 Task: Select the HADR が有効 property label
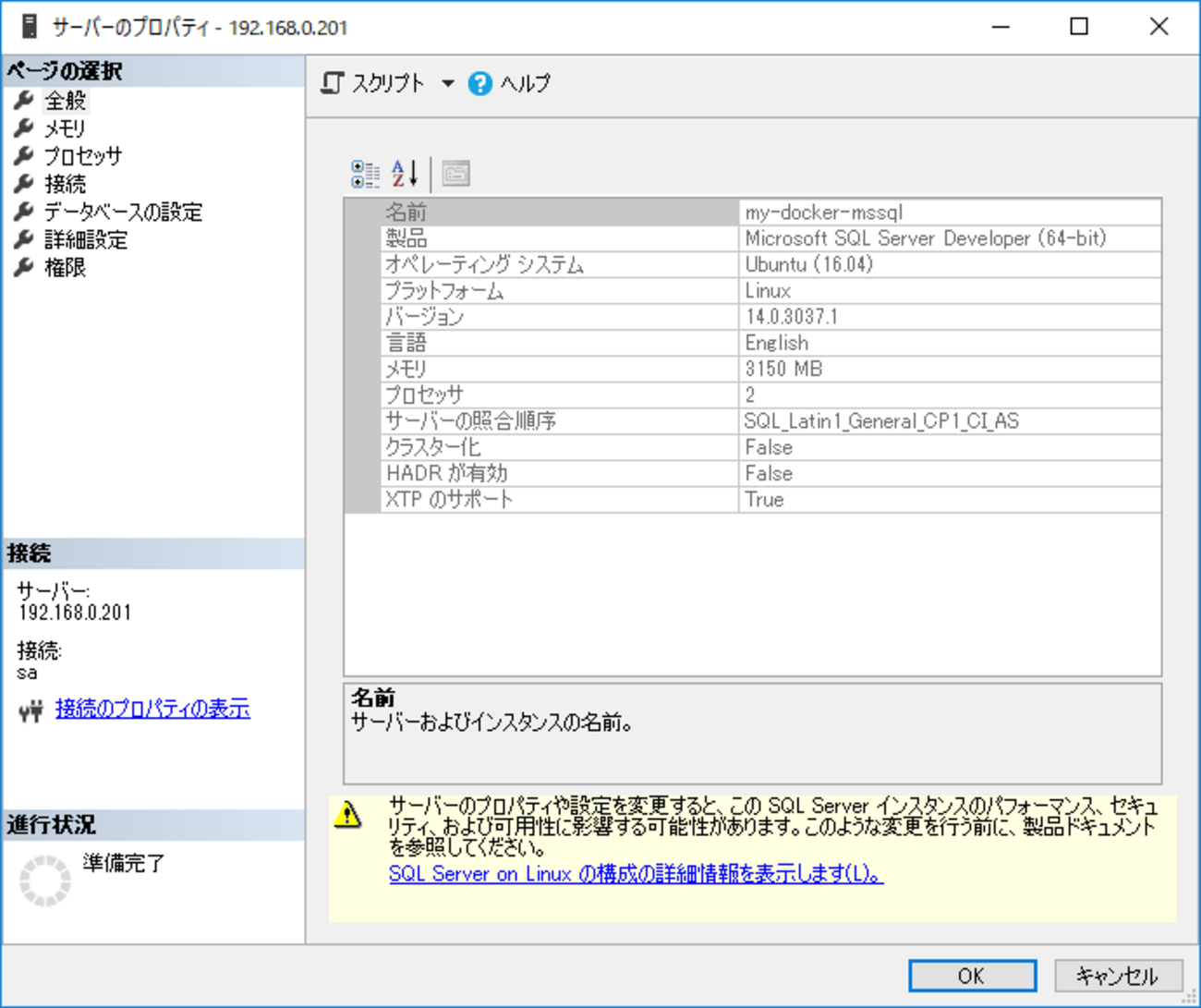447,473
